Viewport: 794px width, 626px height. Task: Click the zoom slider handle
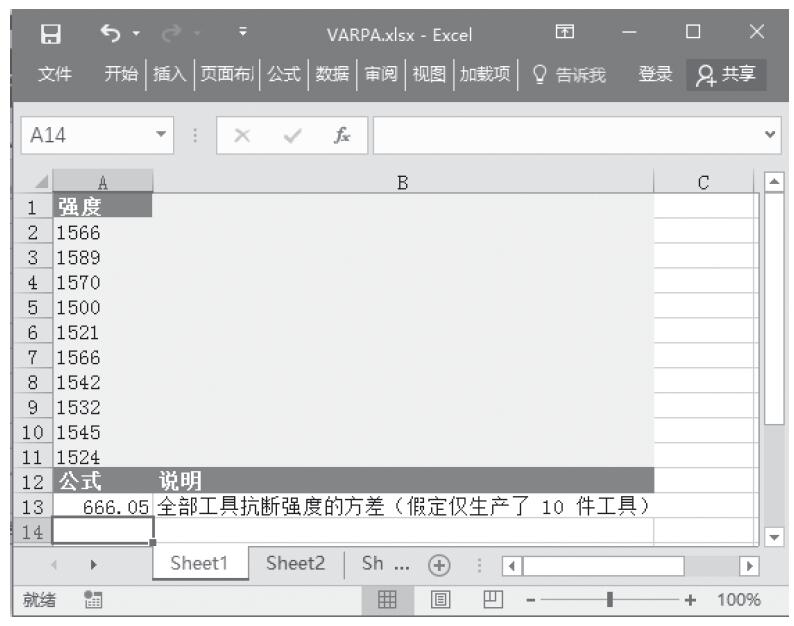[x=610, y=601]
